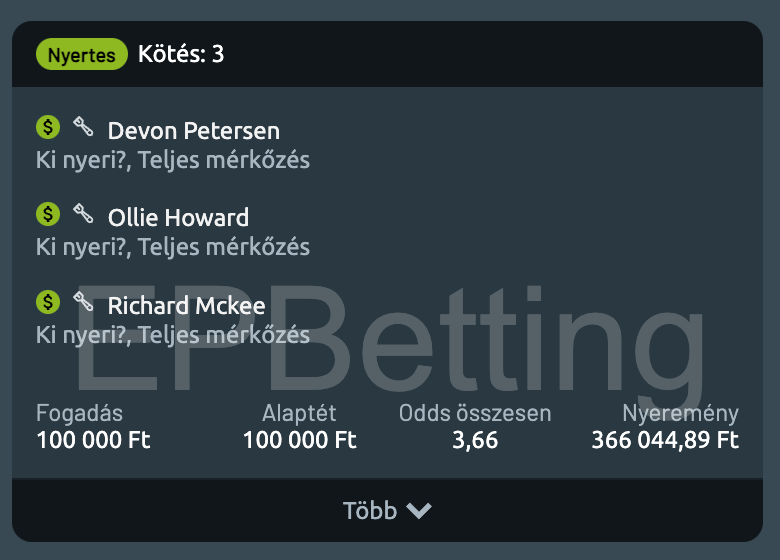Click the darts icon next to Devon Petersen
The width and height of the screenshot is (780, 560).
click(83, 126)
